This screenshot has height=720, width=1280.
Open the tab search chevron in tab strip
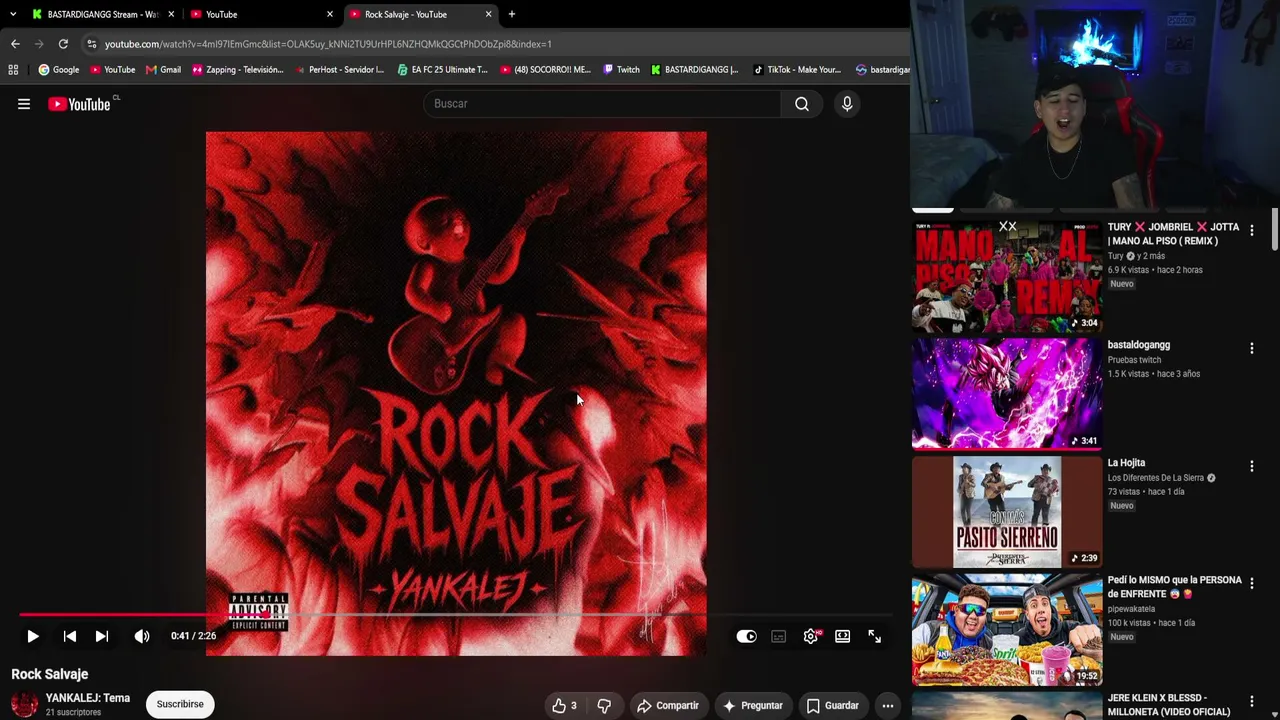[x=12, y=14]
